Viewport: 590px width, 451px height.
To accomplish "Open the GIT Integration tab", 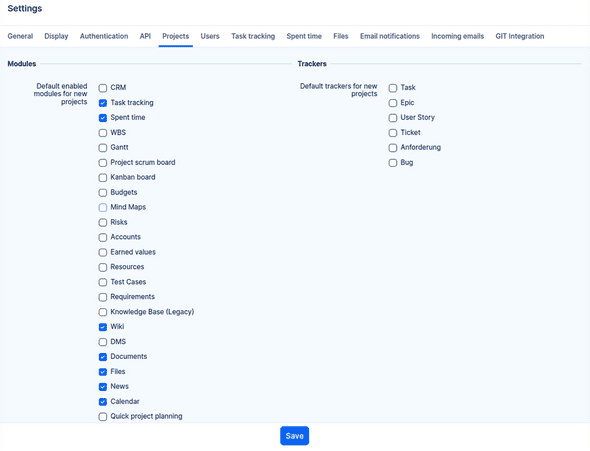I will tap(520, 36).
